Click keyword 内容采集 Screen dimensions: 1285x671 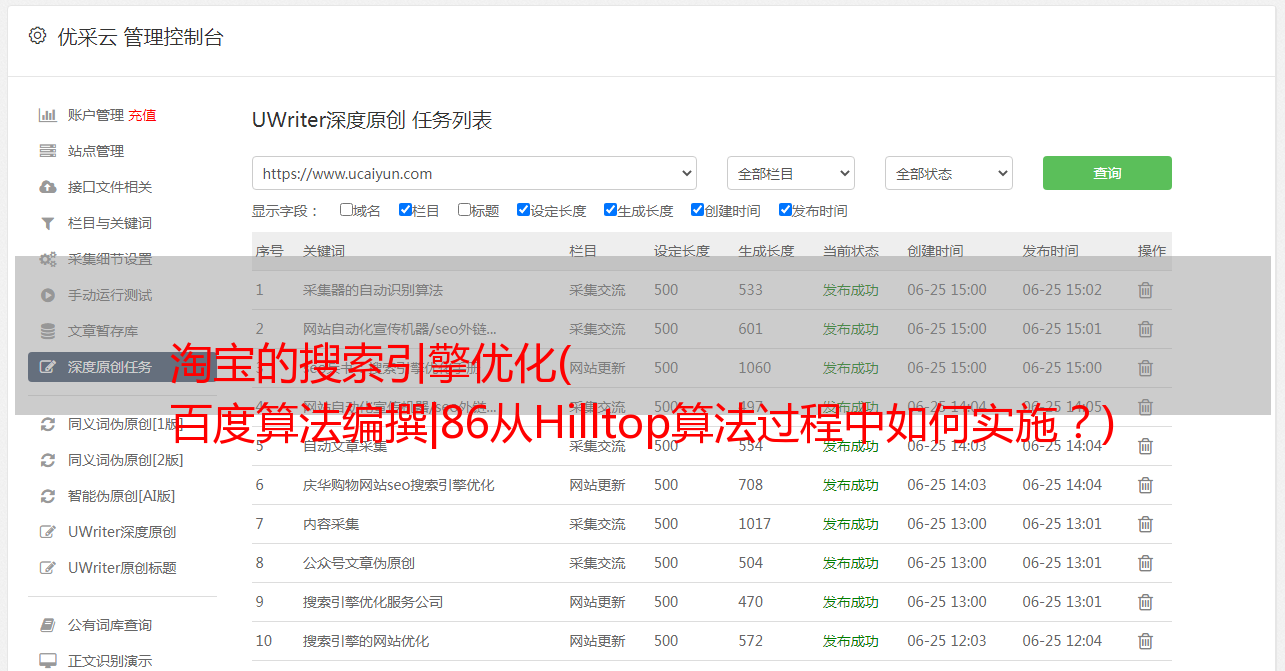coord(331,524)
